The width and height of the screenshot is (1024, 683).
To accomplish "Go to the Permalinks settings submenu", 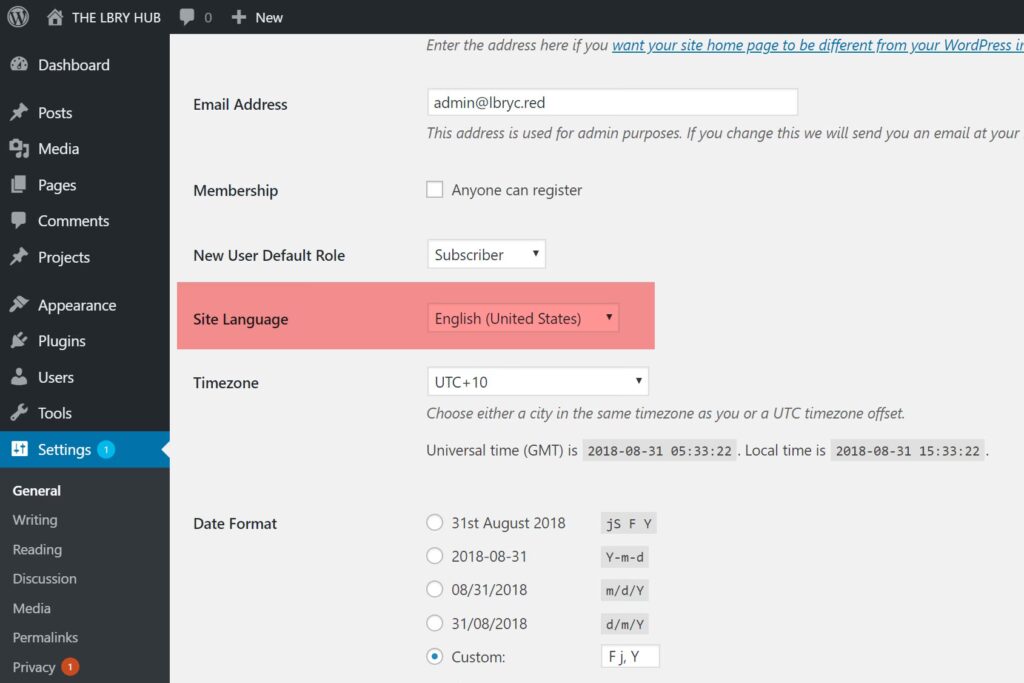I will (45, 637).
